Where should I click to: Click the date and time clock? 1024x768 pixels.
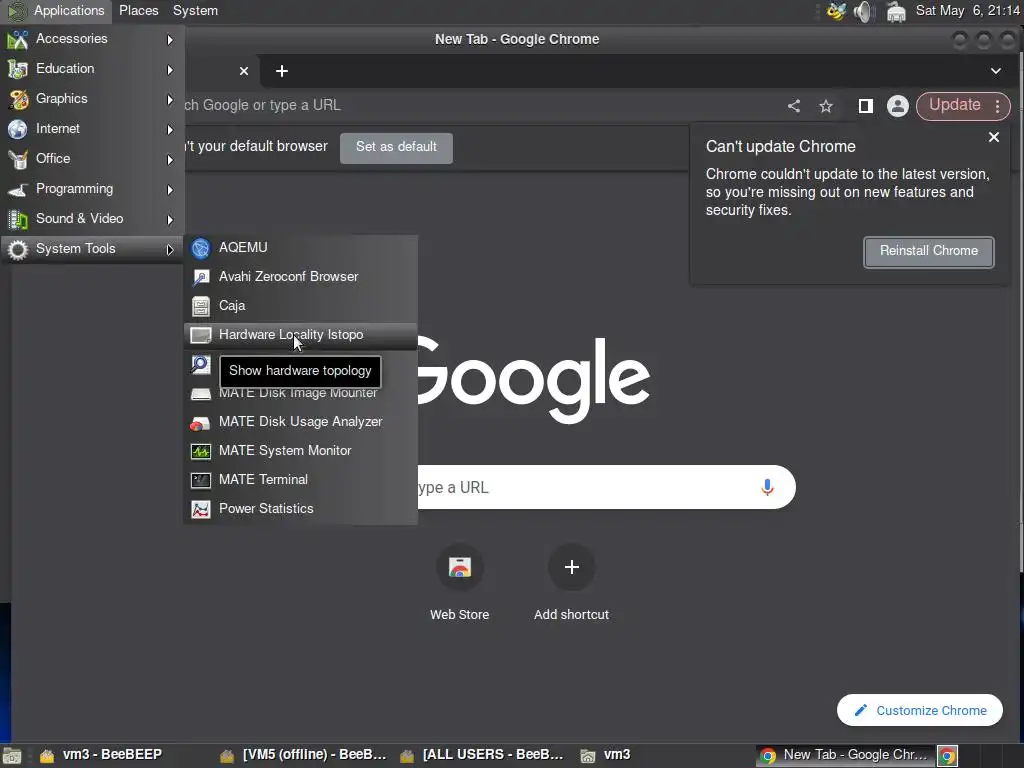967,10
